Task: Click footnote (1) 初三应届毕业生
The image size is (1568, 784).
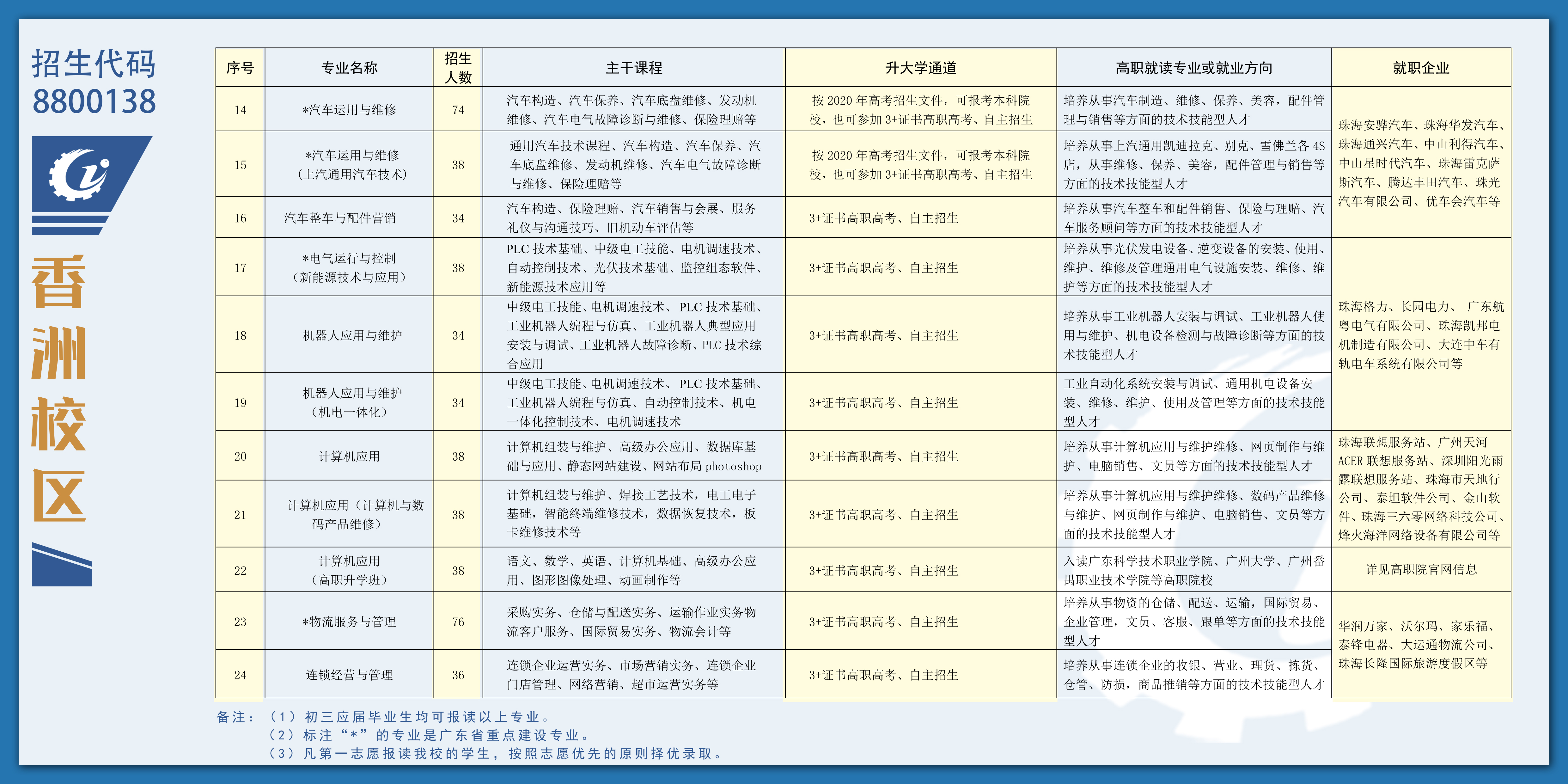Action: point(409,716)
